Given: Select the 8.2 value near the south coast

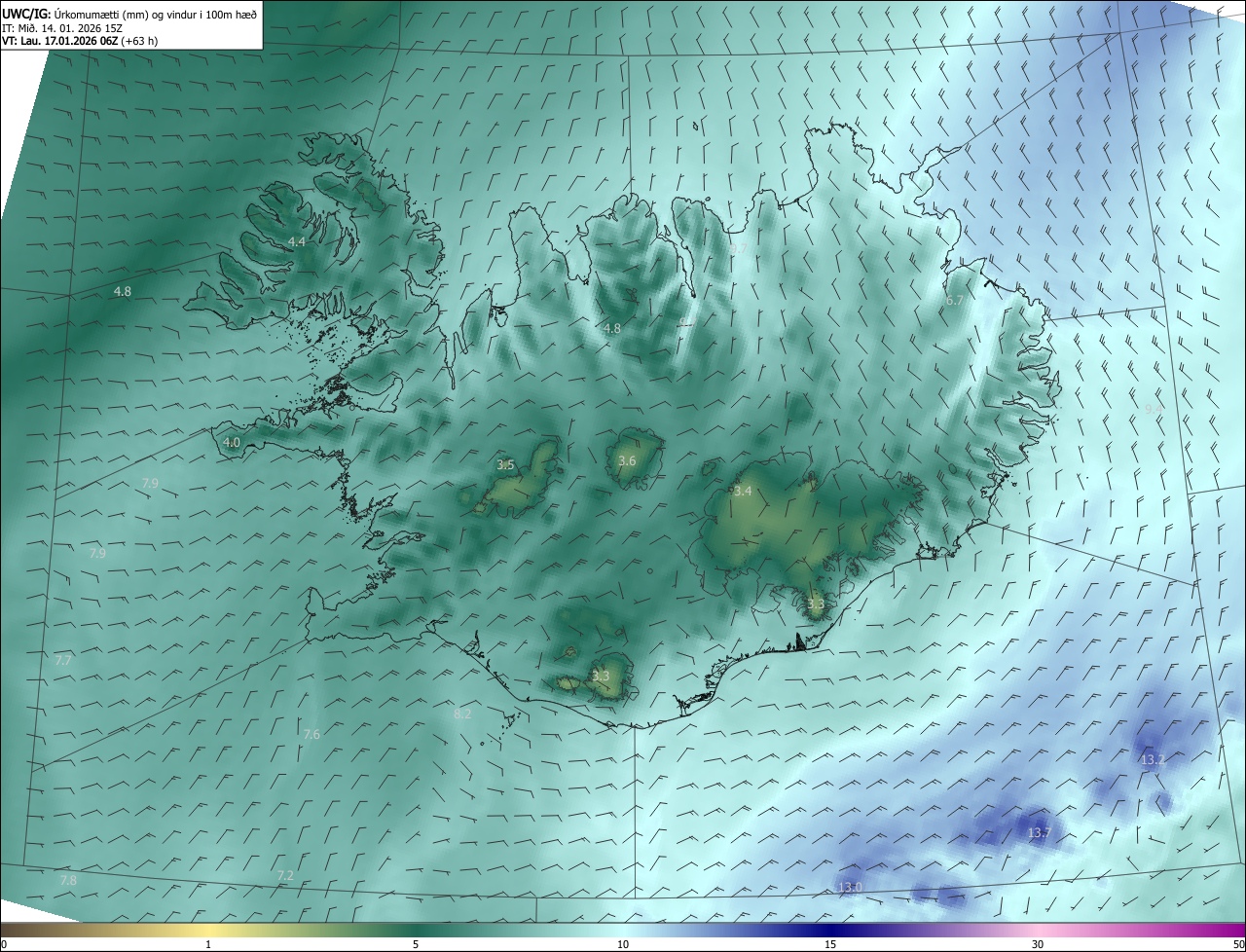Looking at the screenshot, I should [462, 714].
